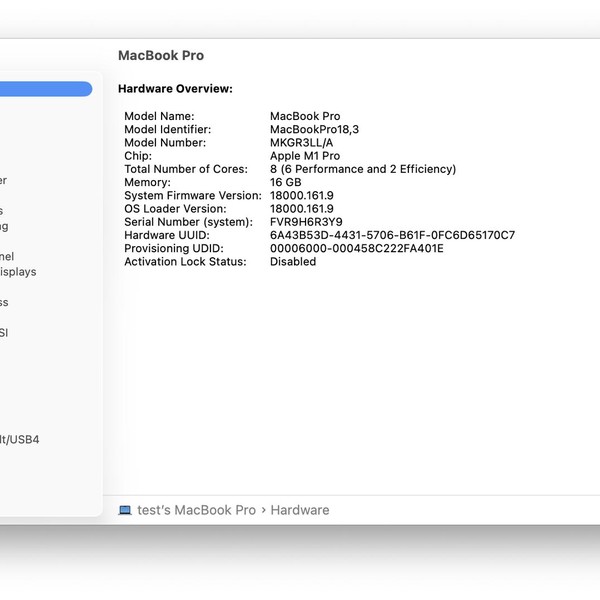Click OS Loader Version value 18000.161.9
This screenshot has width=600, height=600.
pyautogui.click(x=302, y=209)
